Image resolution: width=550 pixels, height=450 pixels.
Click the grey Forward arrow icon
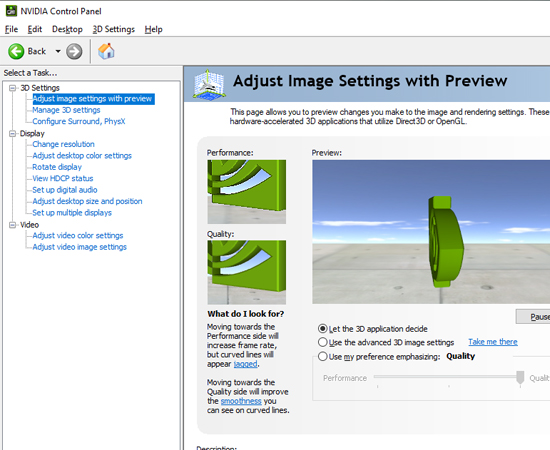(x=74, y=52)
